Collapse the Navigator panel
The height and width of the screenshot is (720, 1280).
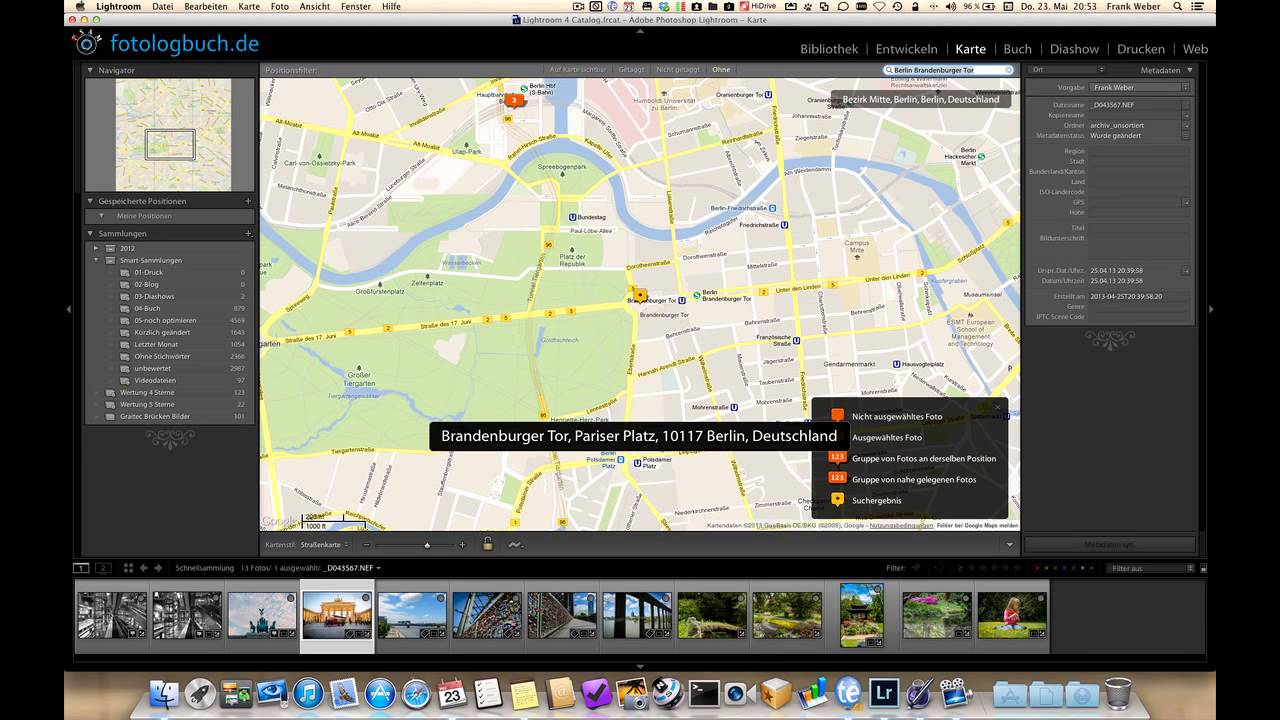(90, 70)
